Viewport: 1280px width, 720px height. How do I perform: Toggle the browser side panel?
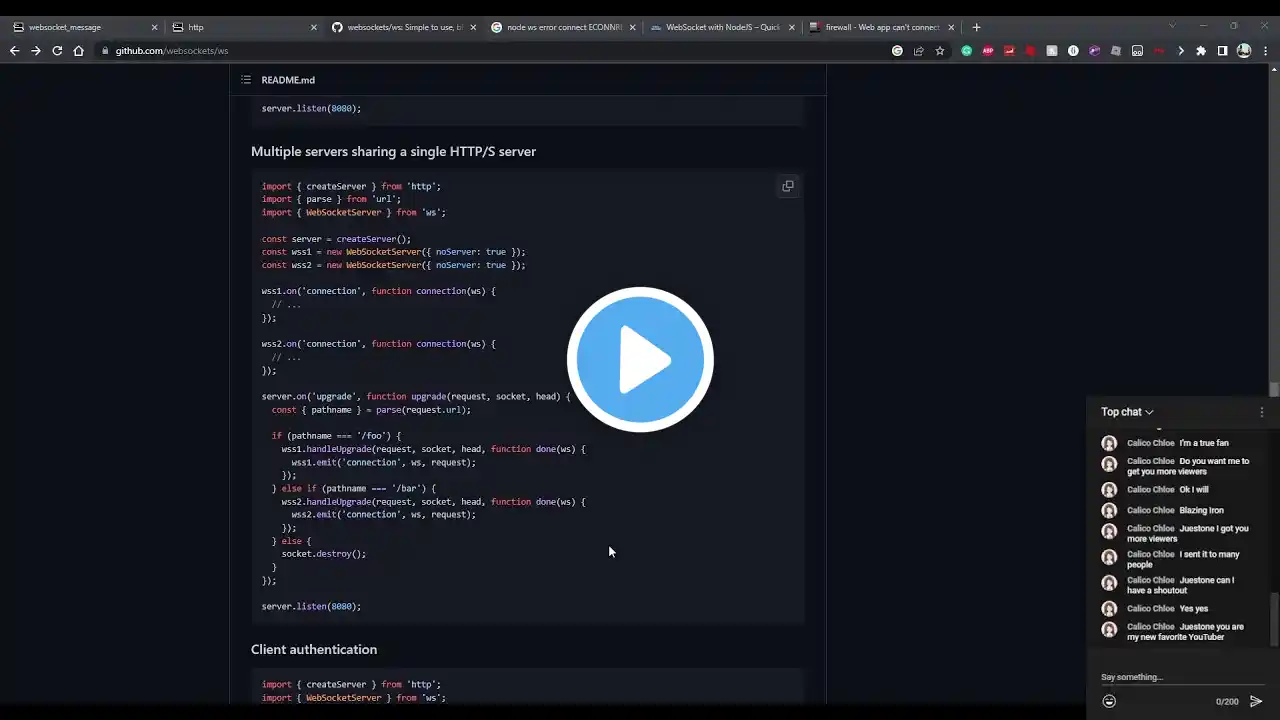(1222, 51)
